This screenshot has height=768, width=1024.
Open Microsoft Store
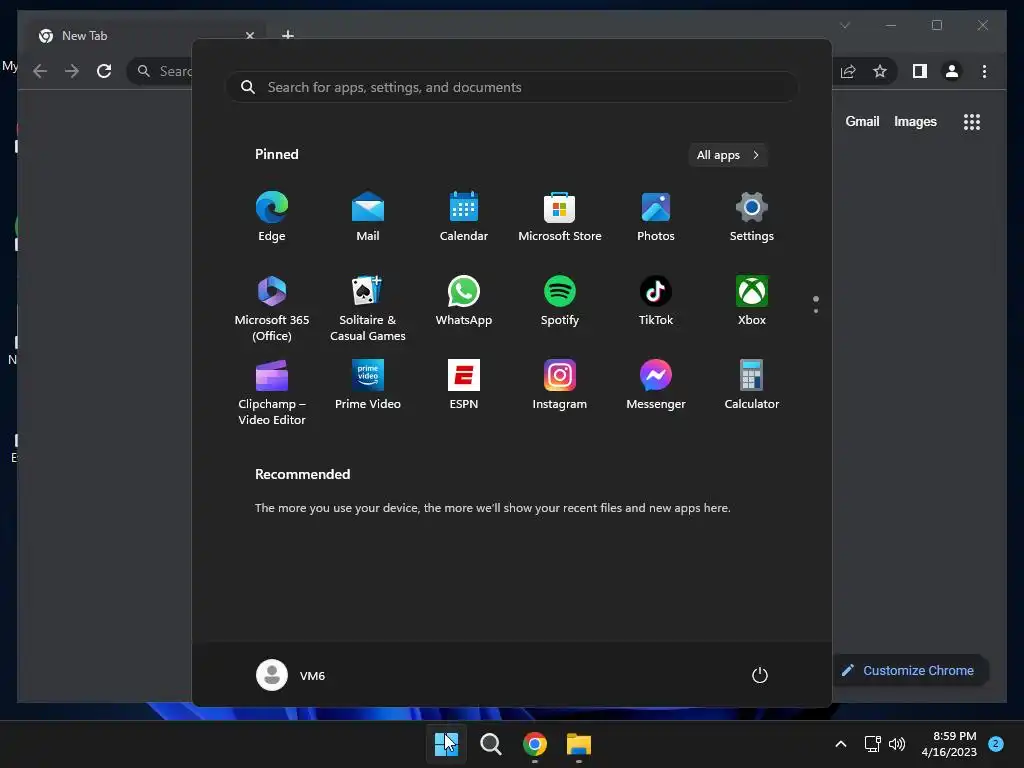[x=560, y=217]
